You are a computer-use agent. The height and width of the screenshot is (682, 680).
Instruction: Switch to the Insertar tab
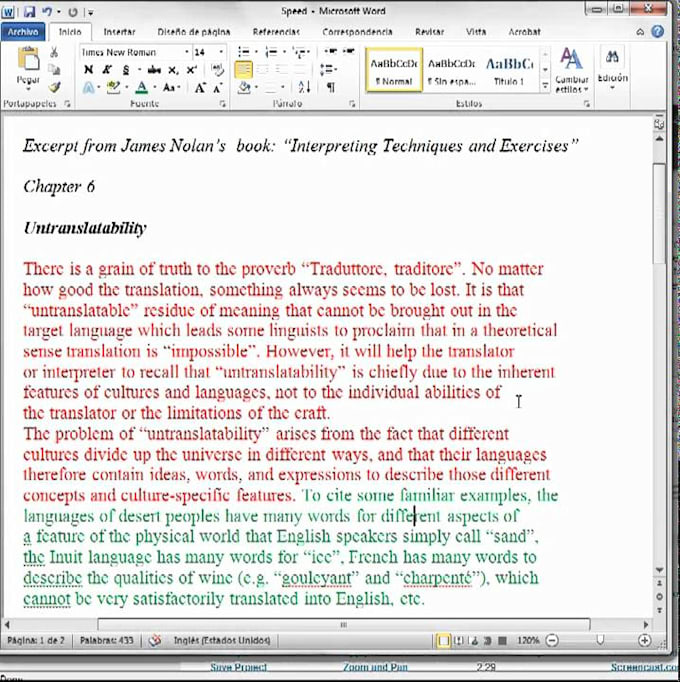[119, 32]
